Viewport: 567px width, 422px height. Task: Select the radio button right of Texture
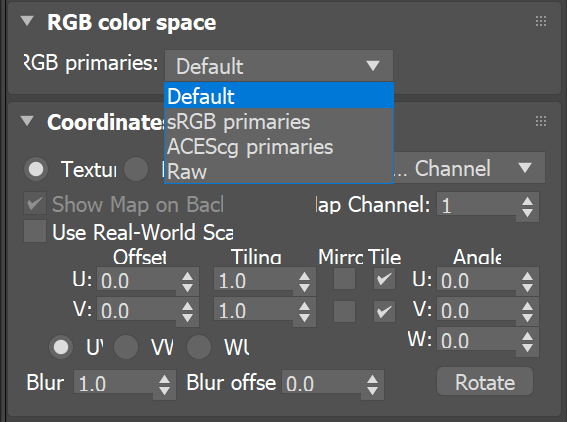point(136,169)
